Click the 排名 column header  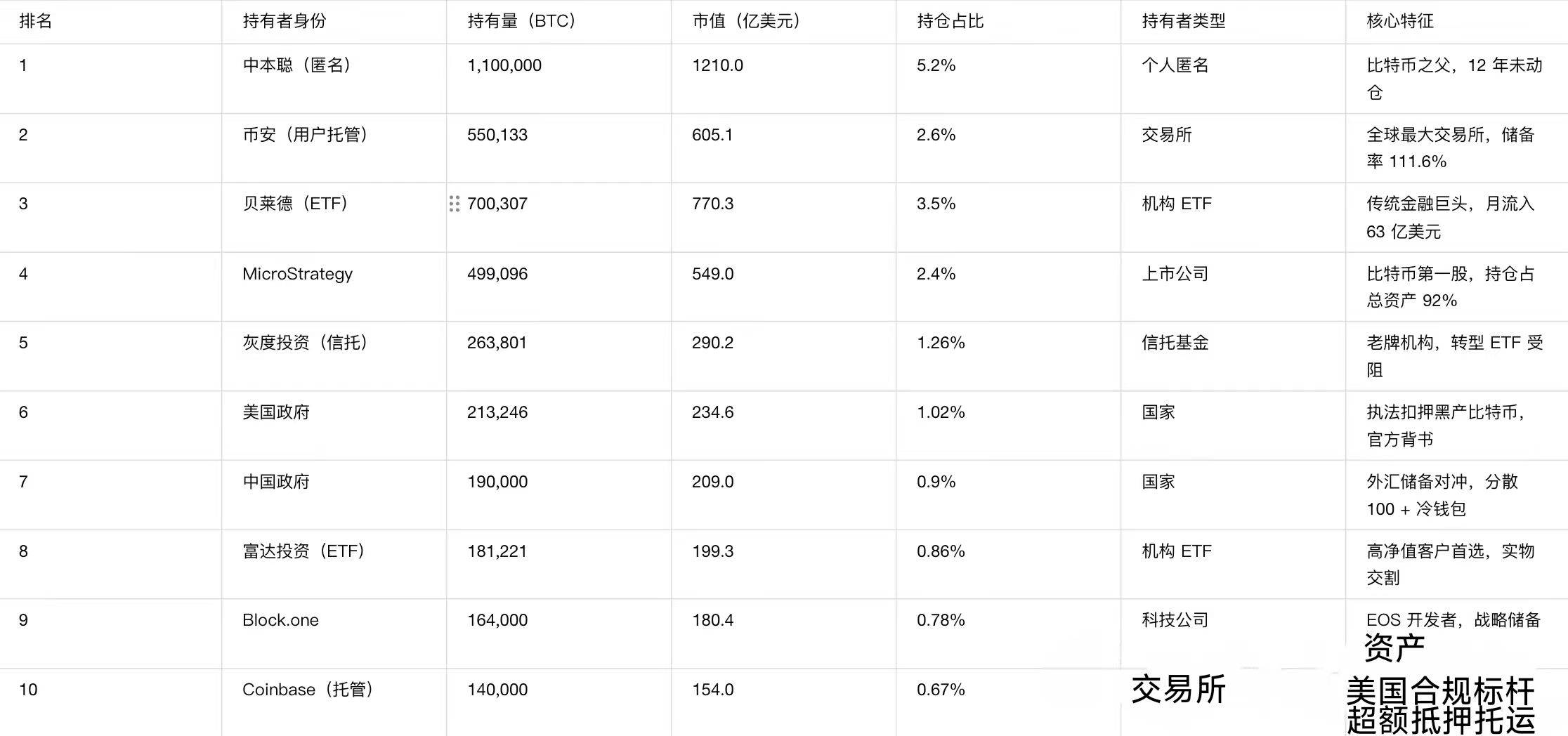[x=35, y=21]
